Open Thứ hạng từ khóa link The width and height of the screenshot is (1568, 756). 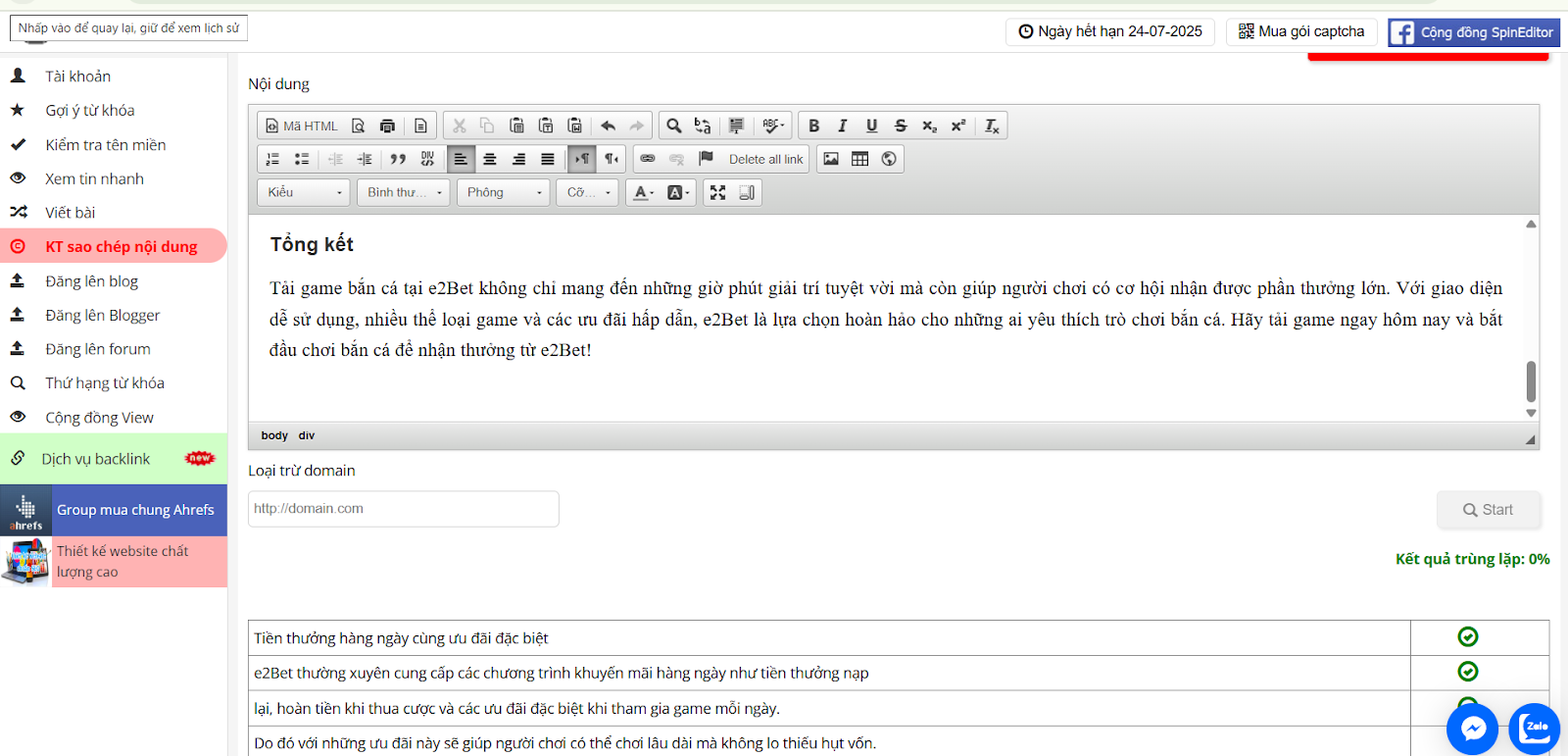tap(104, 383)
